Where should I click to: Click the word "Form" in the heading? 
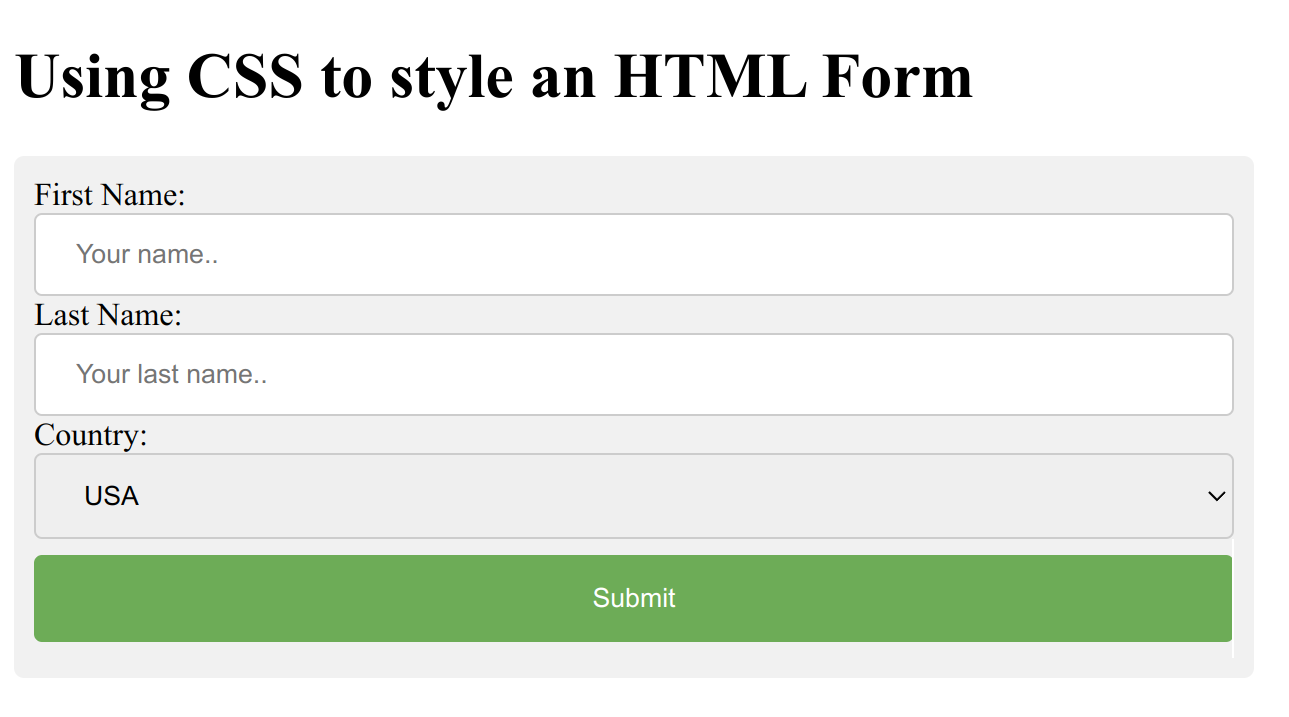pyautogui.click(x=897, y=77)
